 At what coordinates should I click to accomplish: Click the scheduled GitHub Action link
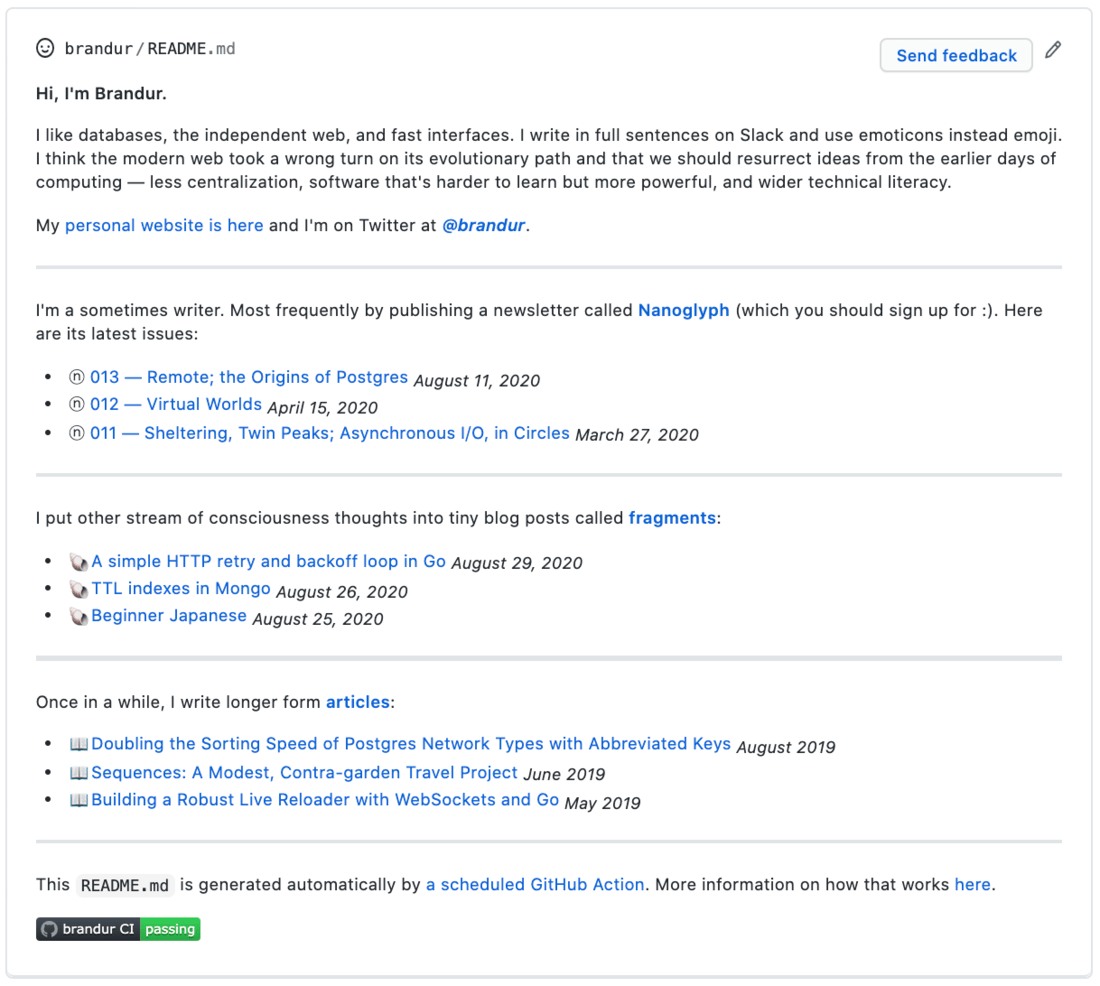pyautogui.click(x=535, y=884)
